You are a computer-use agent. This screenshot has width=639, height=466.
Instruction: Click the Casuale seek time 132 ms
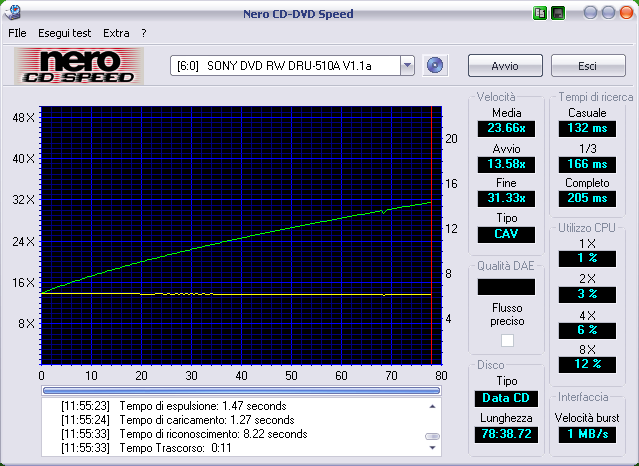(x=587, y=128)
